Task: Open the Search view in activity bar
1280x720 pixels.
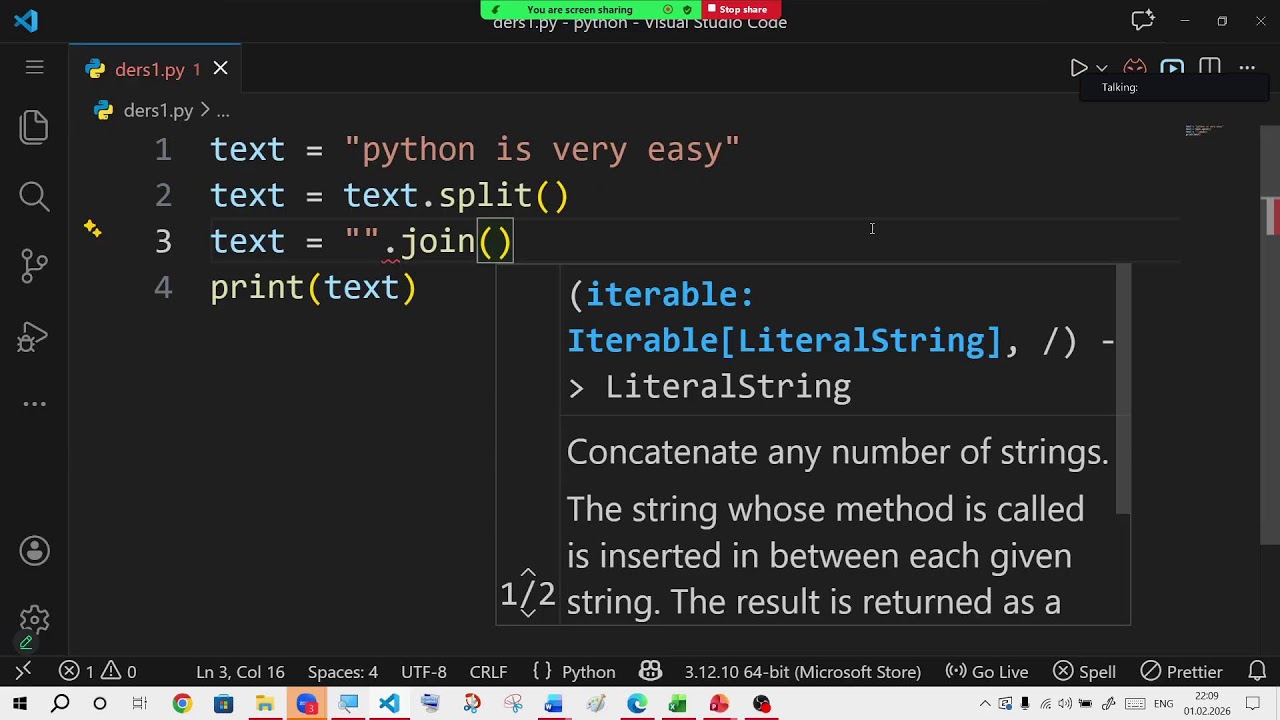Action: tap(34, 196)
